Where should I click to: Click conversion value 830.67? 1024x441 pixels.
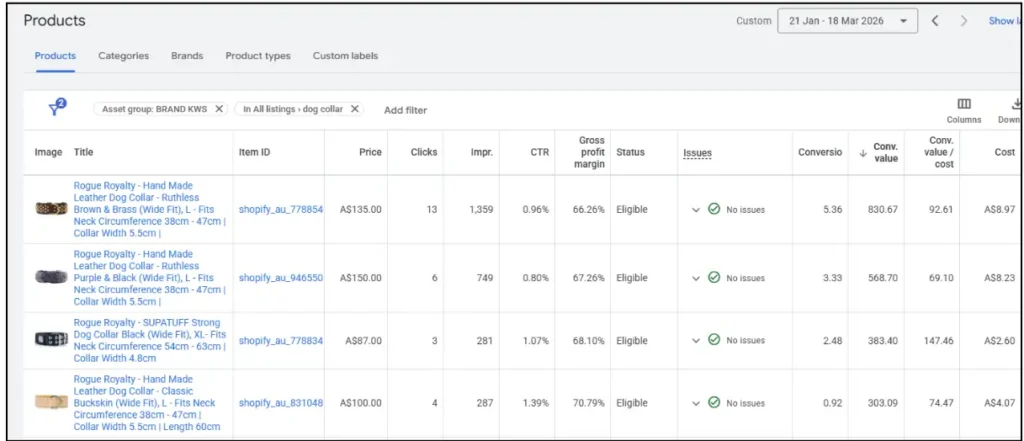point(883,210)
